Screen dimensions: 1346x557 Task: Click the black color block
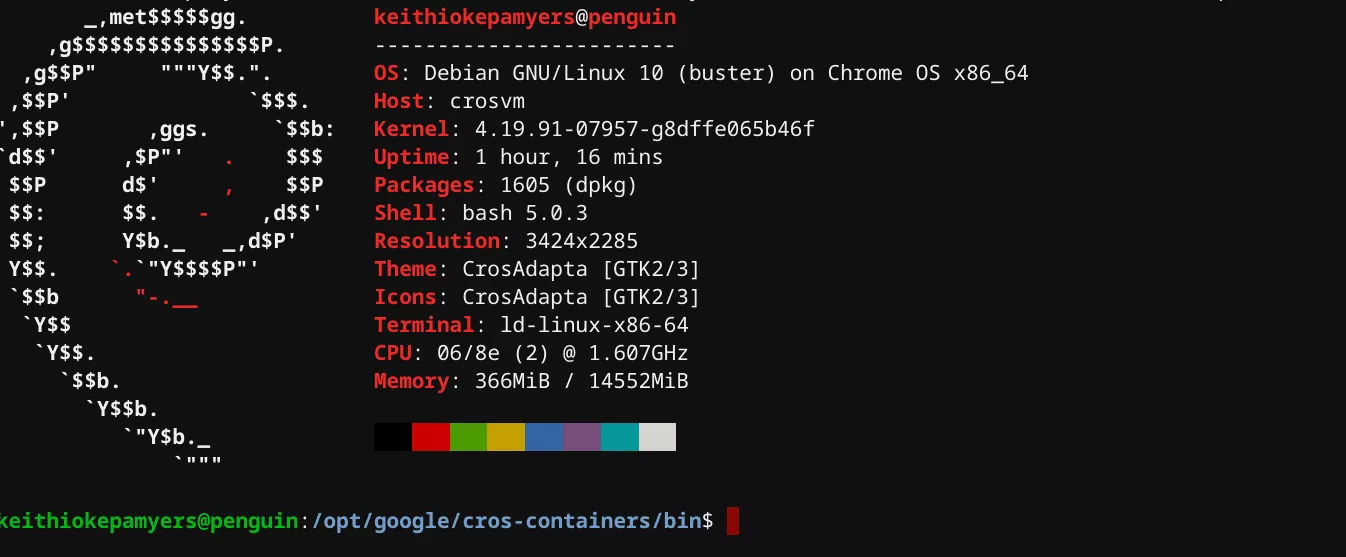(392, 437)
